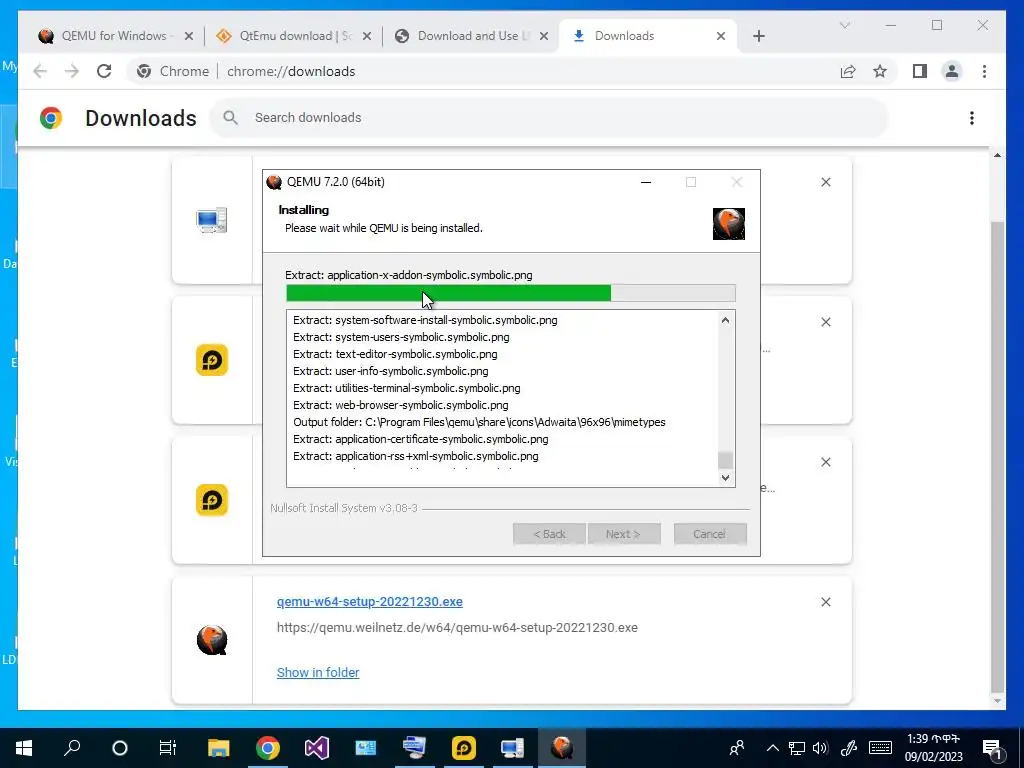Click the QEMU installer taskbar icon
The height and width of the screenshot is (768, 1024).
[x=562, y=748]
